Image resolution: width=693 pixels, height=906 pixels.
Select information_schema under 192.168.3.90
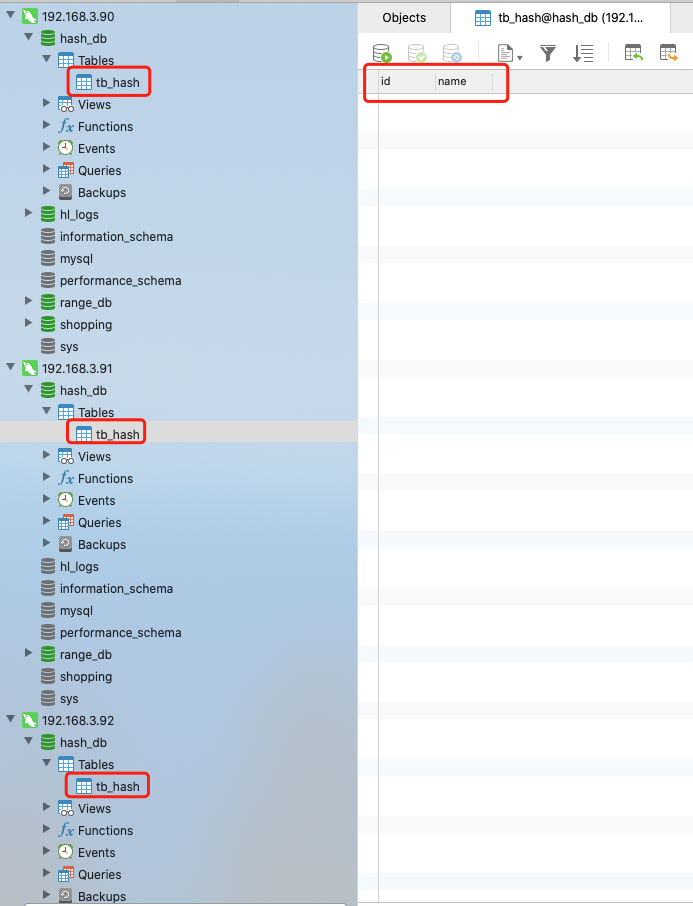coord(115,237)
